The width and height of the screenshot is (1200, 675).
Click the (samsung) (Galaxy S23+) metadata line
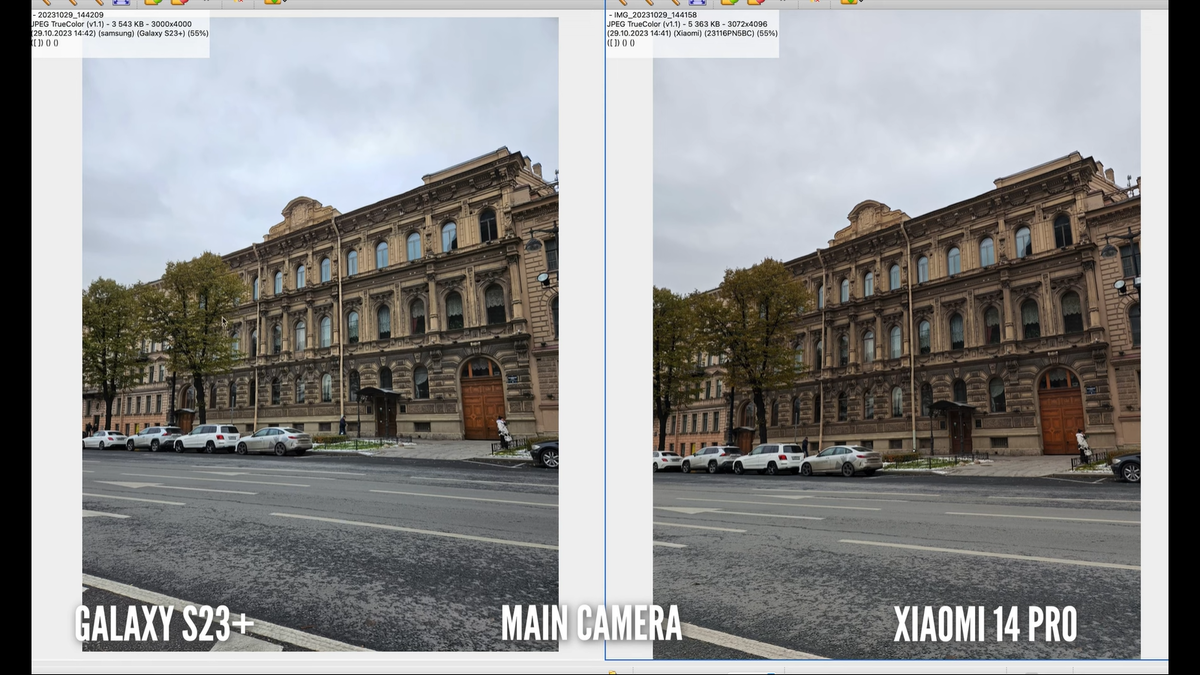(x=120, y=34)
